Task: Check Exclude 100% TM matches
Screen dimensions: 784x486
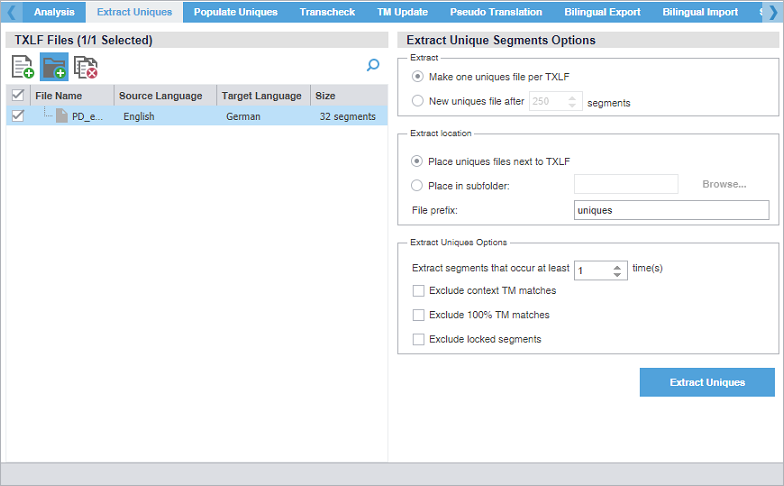Action: (x=418, y=315)
